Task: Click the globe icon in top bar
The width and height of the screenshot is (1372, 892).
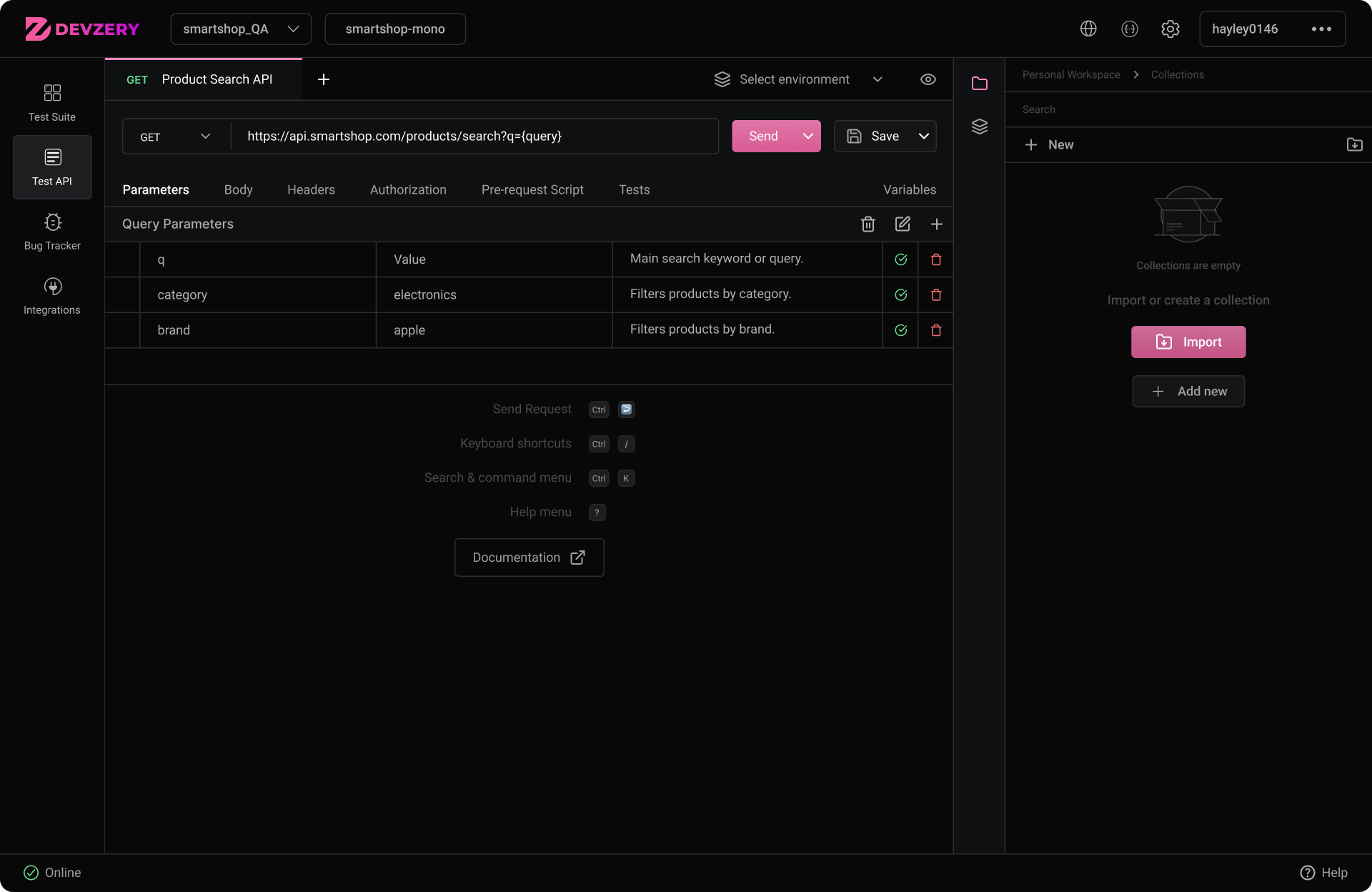Action: pyautogui.click(x=1088, y=29)
